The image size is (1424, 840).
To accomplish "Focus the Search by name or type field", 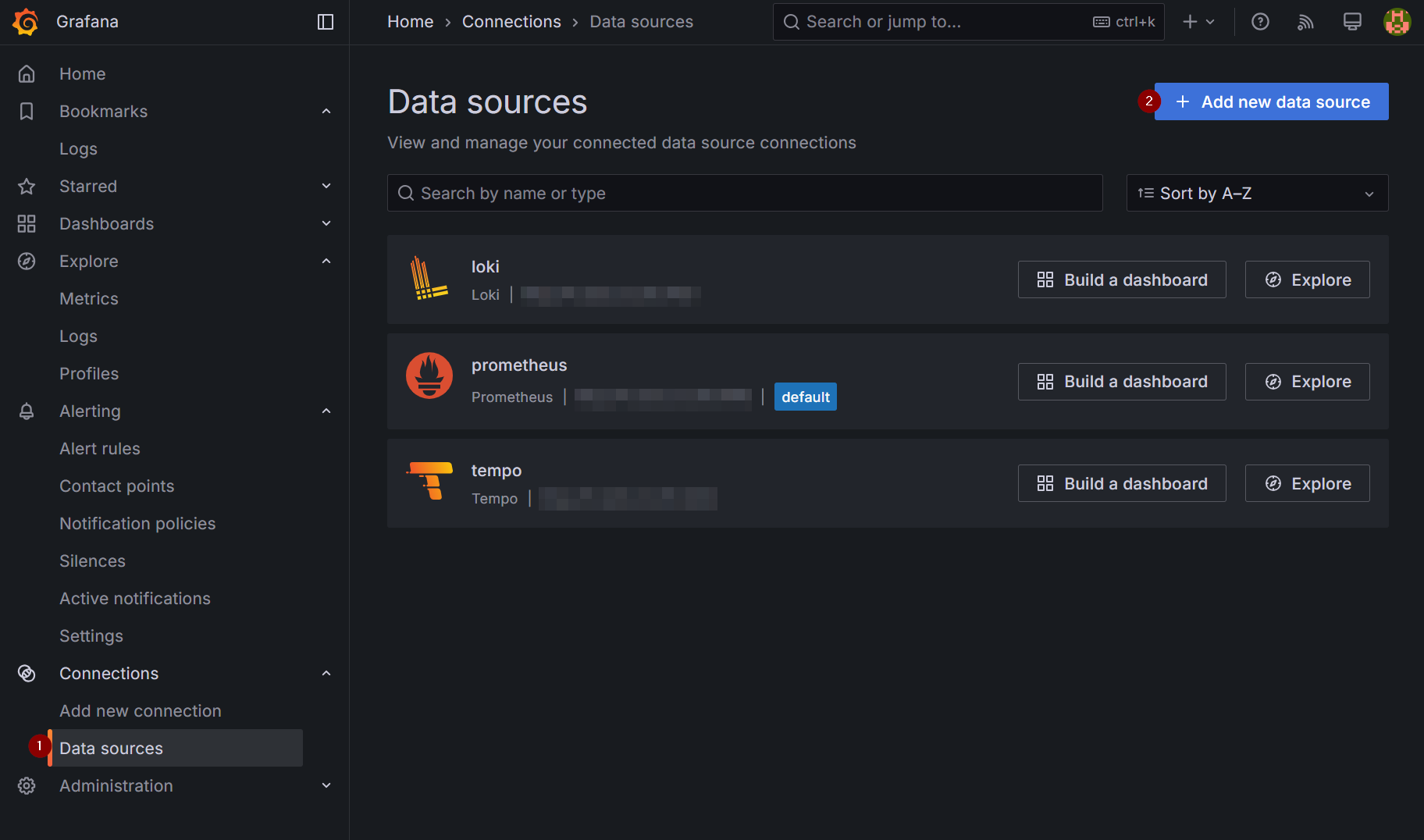I will coord(745,193).
